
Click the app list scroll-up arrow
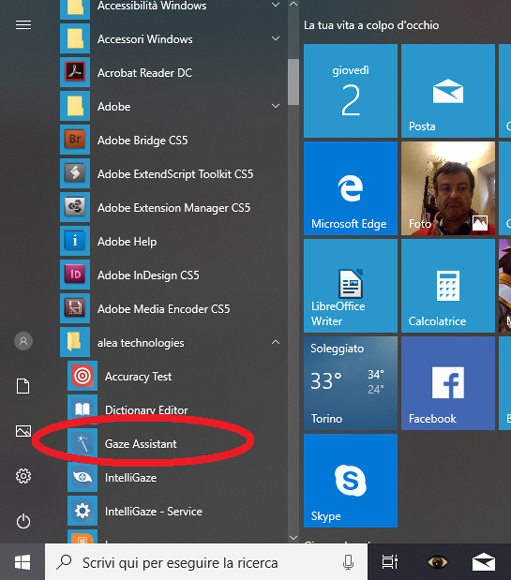pos(293,4)
